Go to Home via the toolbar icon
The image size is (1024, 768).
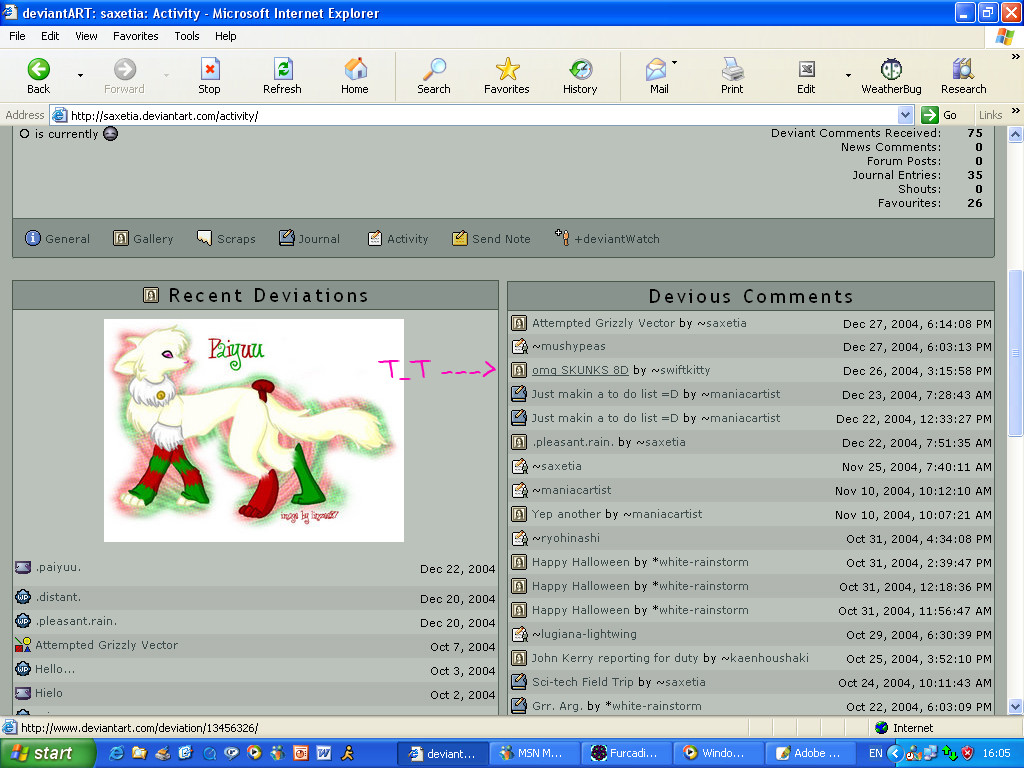click(x=355, y=69)
